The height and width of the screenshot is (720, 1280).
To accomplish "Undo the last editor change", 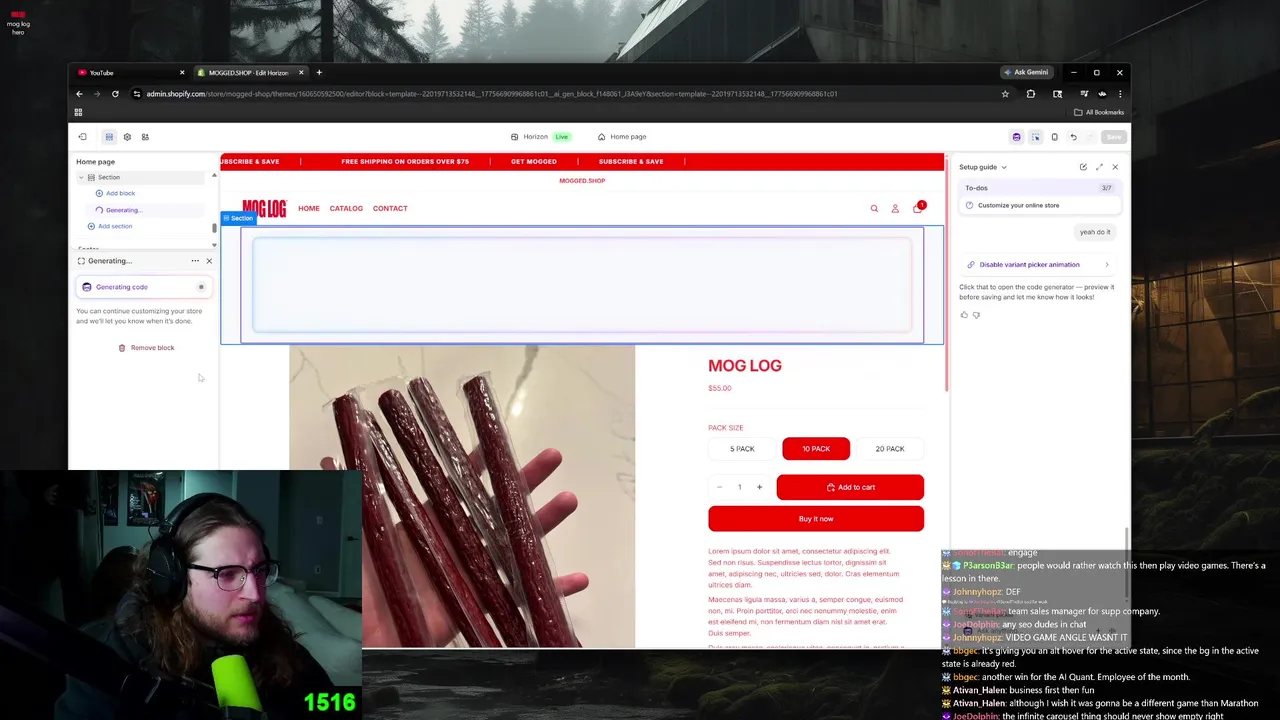I will coord(1073,137).
